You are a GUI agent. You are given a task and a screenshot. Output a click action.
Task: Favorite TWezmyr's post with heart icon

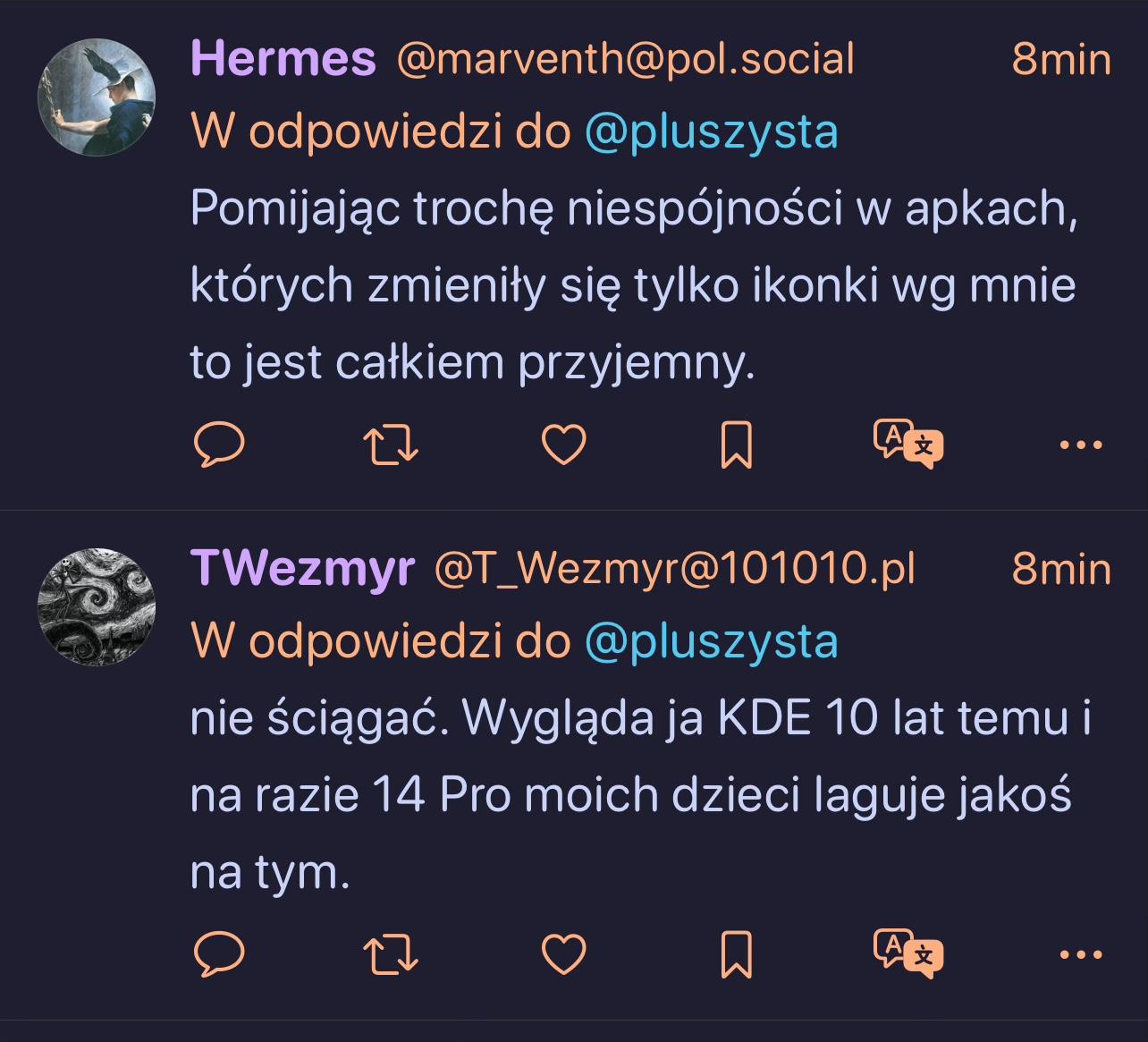(x=564, y=954)
